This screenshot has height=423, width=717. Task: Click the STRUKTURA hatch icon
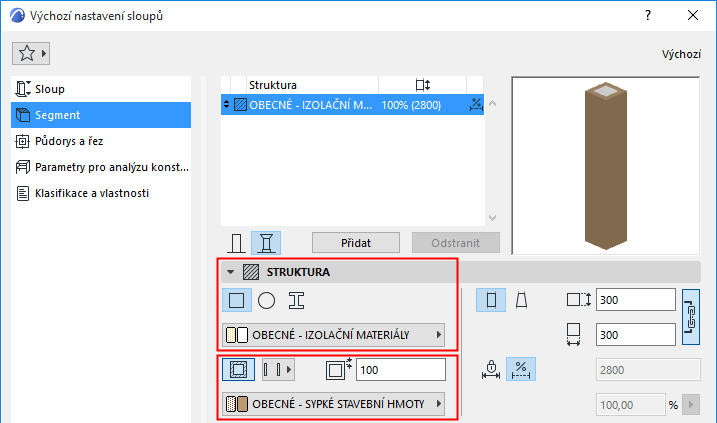[x=251, y=272]
